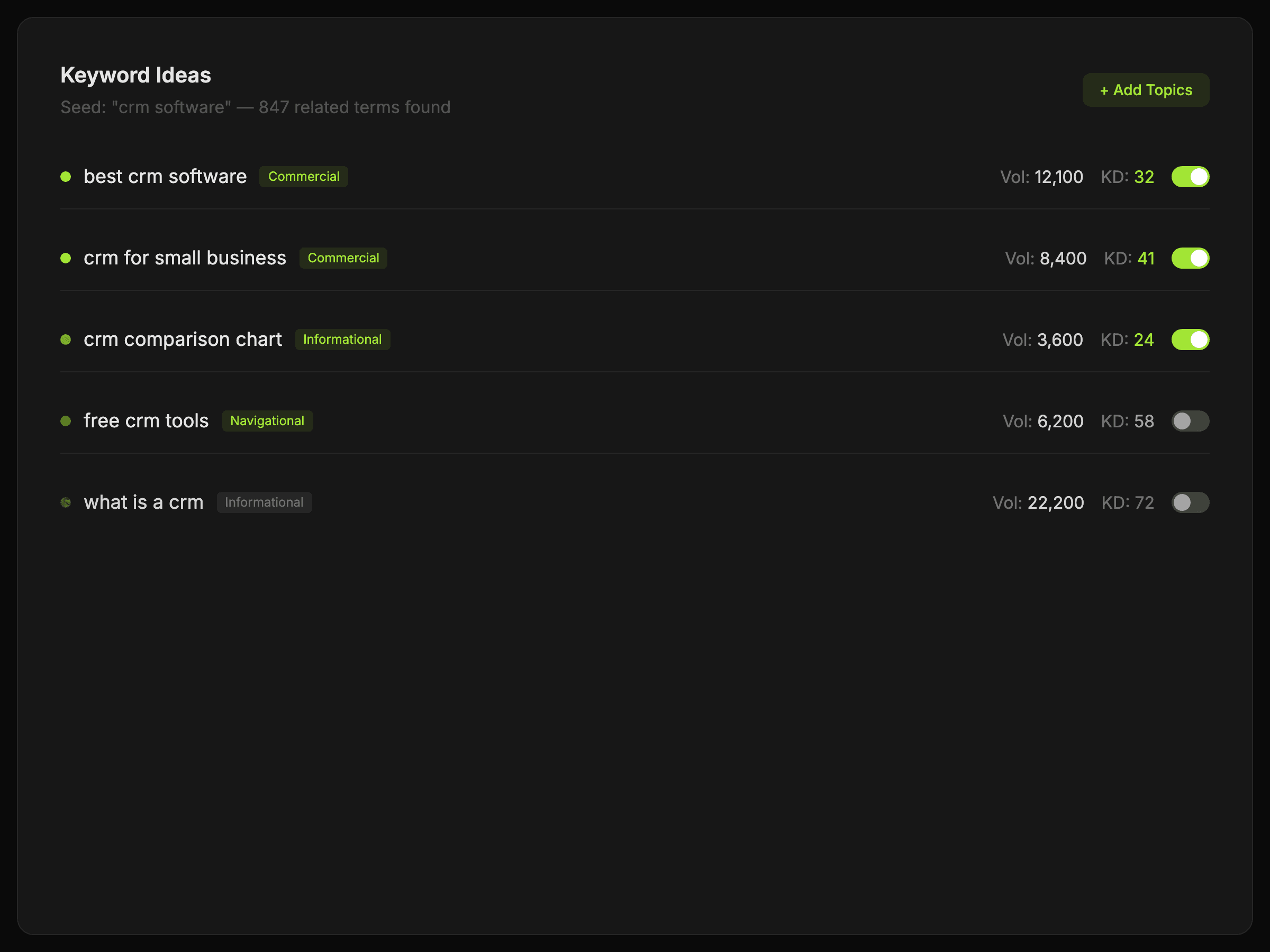Click status dot beside crm comparison chart

tap(66, 340)
